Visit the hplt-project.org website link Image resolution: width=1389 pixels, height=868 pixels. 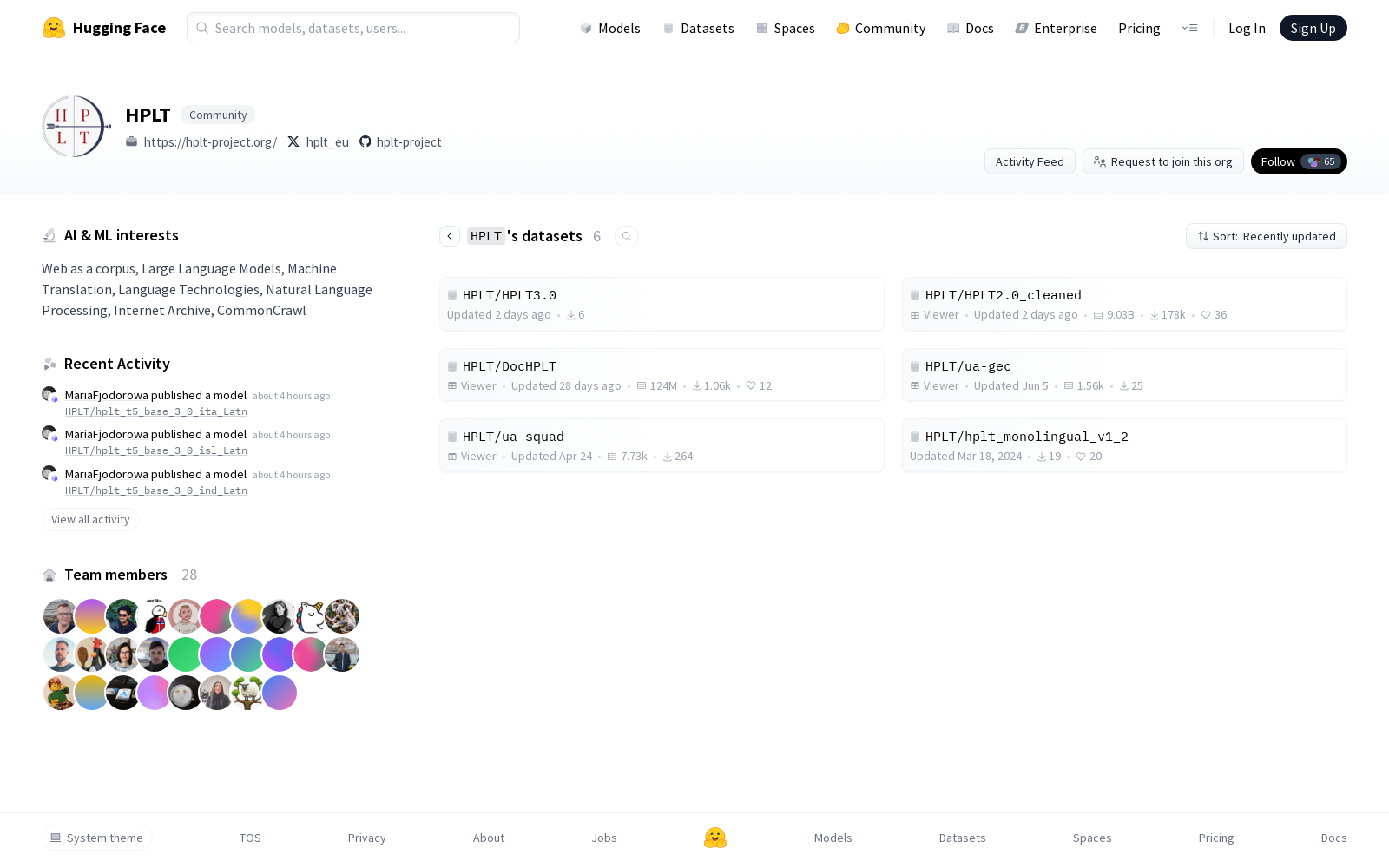click(x=201, y=141)
